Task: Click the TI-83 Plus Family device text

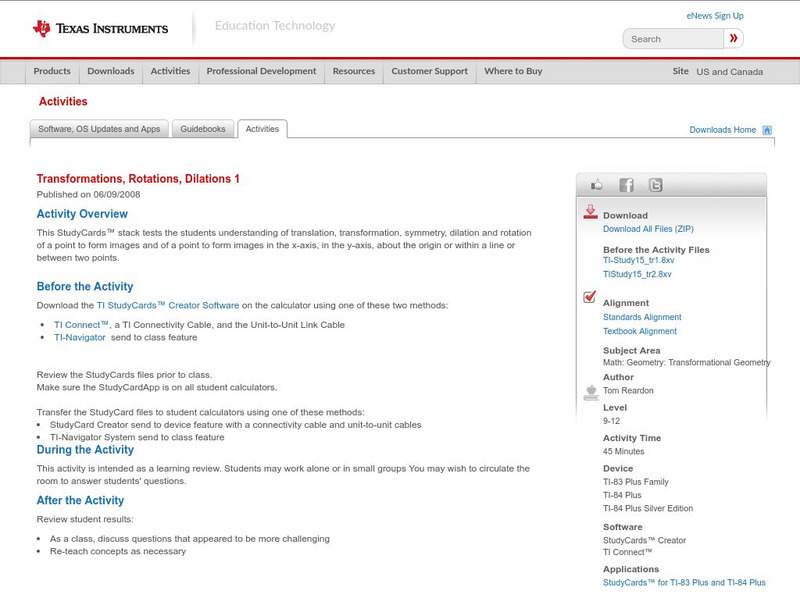Action: click(636, 482)
